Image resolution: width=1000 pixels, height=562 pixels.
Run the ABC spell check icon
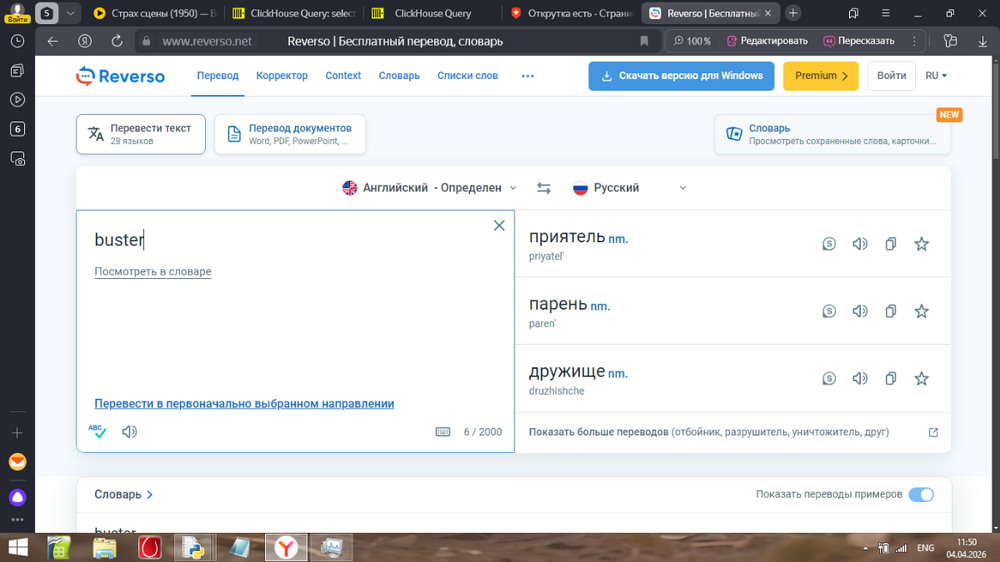tap(97, 431)
